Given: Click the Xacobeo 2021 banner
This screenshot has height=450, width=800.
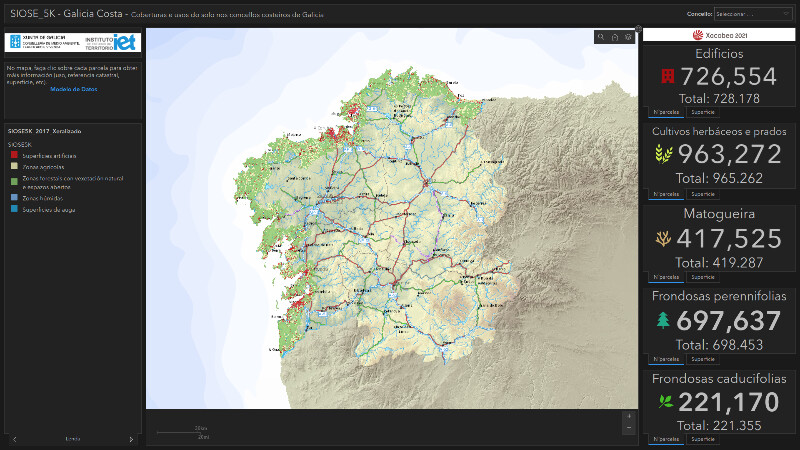Looking at the screenshot, I should pos(719,35).
